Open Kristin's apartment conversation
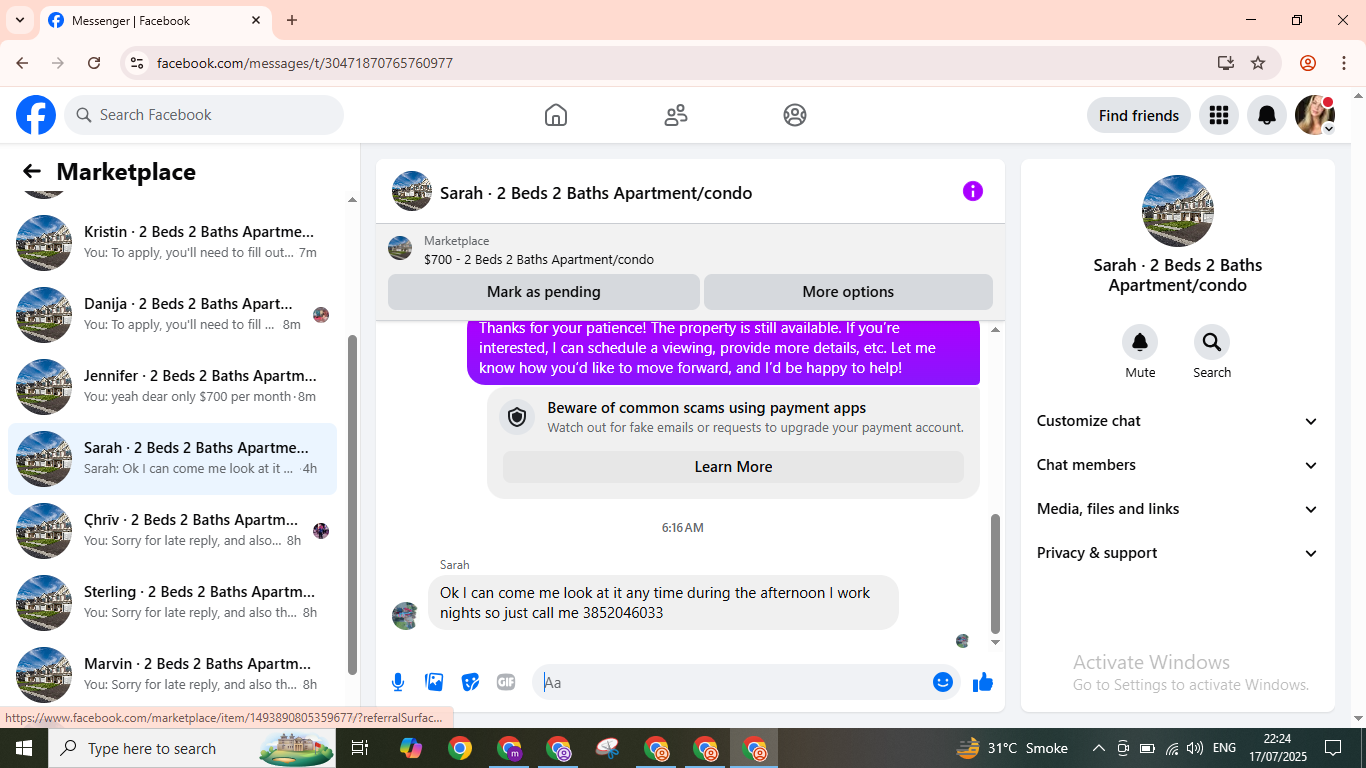 click(x=172, y=242)
